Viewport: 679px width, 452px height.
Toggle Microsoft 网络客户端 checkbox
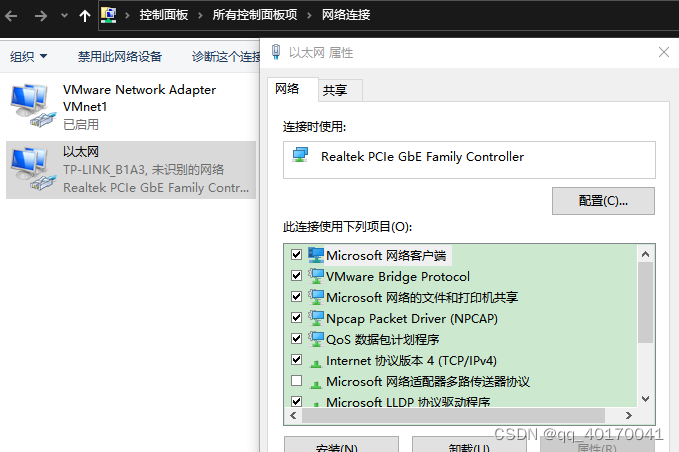296,255
